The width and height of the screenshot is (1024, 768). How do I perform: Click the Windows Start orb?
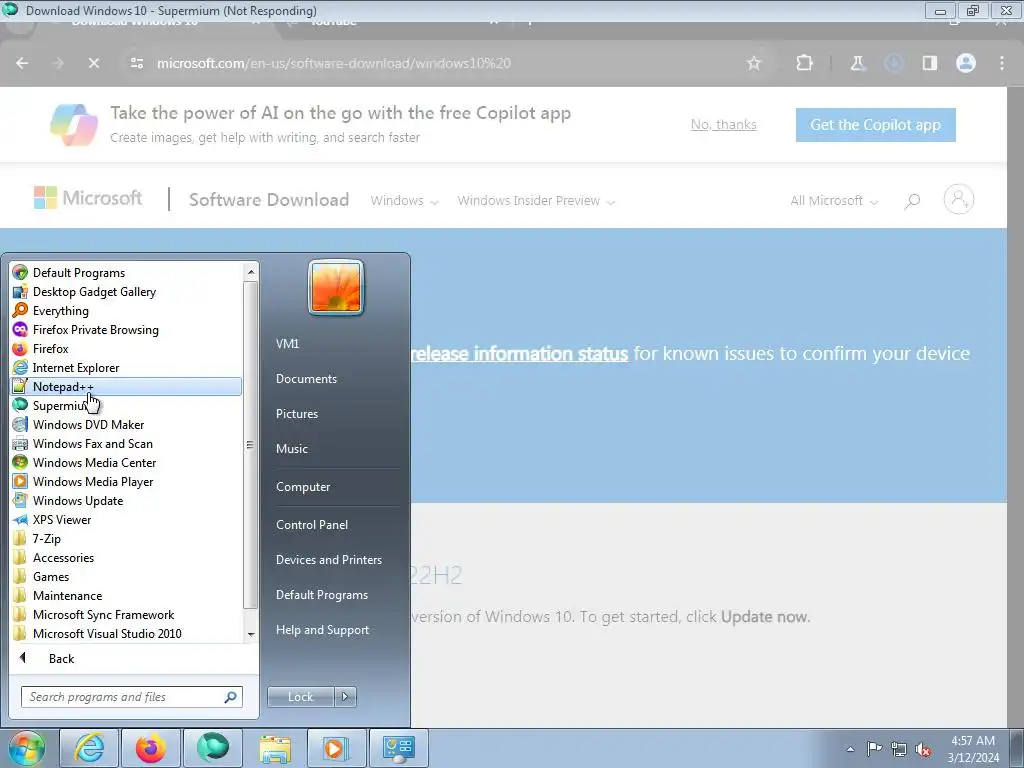tap(26, 748)
